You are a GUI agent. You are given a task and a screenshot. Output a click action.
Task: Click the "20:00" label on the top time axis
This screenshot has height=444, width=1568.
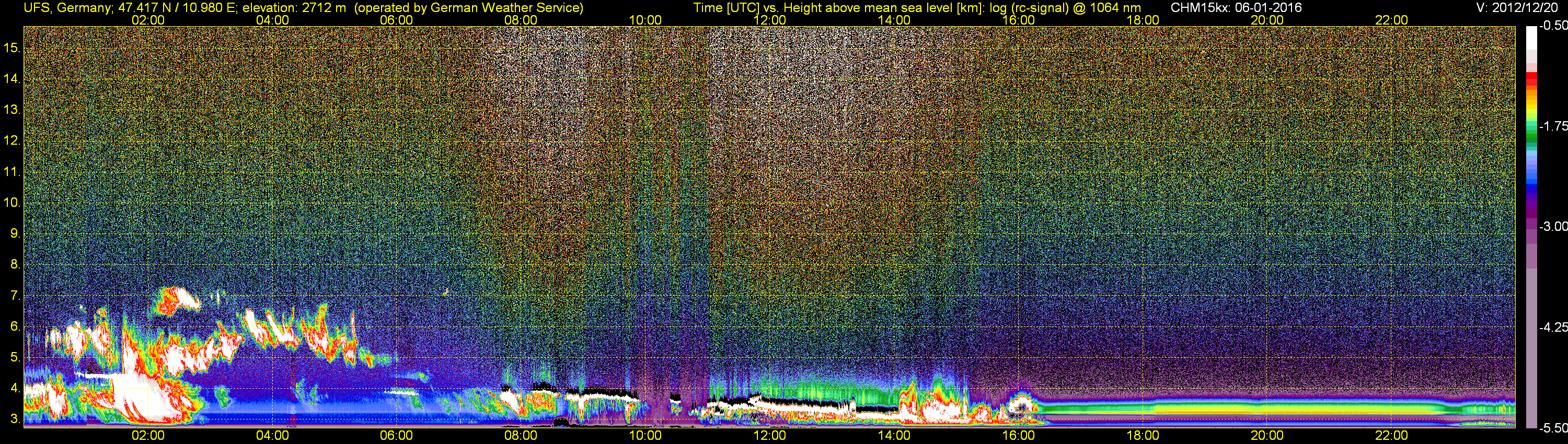[x=1267, y=20]
